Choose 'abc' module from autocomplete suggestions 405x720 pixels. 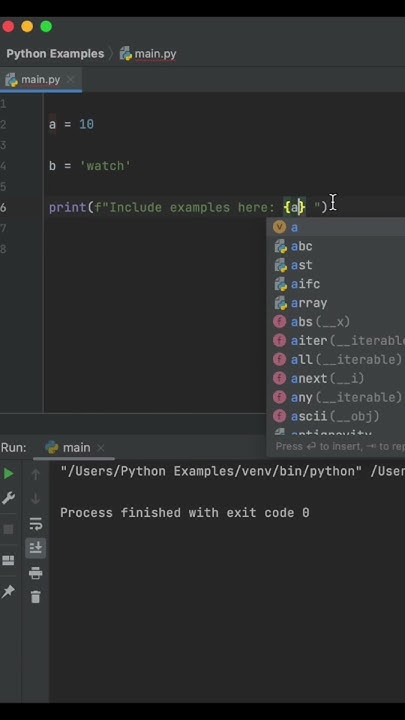pos(336,246)
